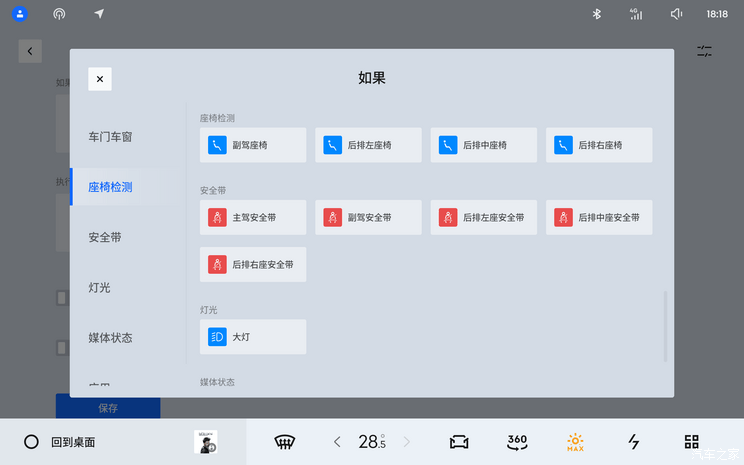Screen dimensions: 744x465
Task: Tap the volume speaker icon
Action: [676, 14]
